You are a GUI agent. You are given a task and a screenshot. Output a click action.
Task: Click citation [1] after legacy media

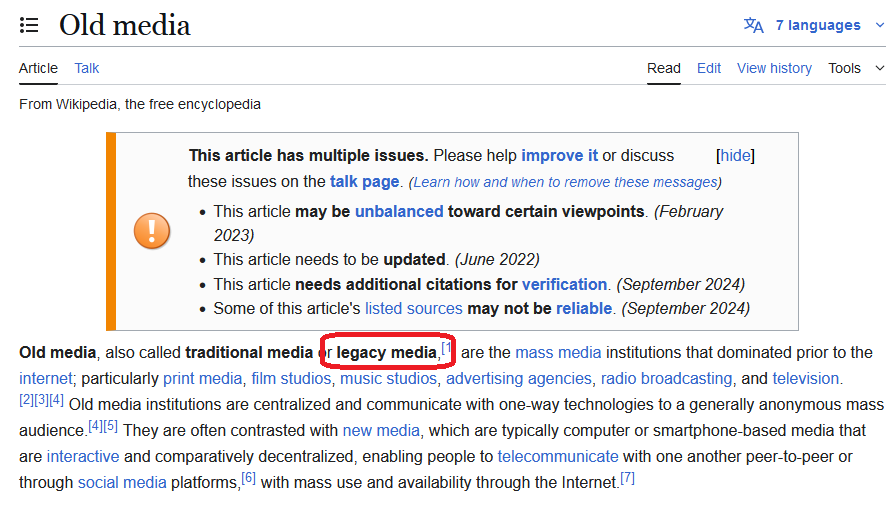(447, 347)
